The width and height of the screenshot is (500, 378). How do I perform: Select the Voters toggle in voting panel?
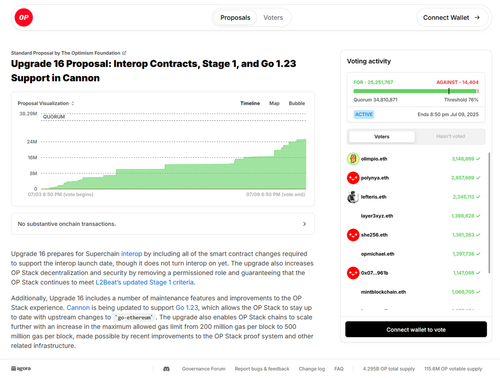[382, 137]
